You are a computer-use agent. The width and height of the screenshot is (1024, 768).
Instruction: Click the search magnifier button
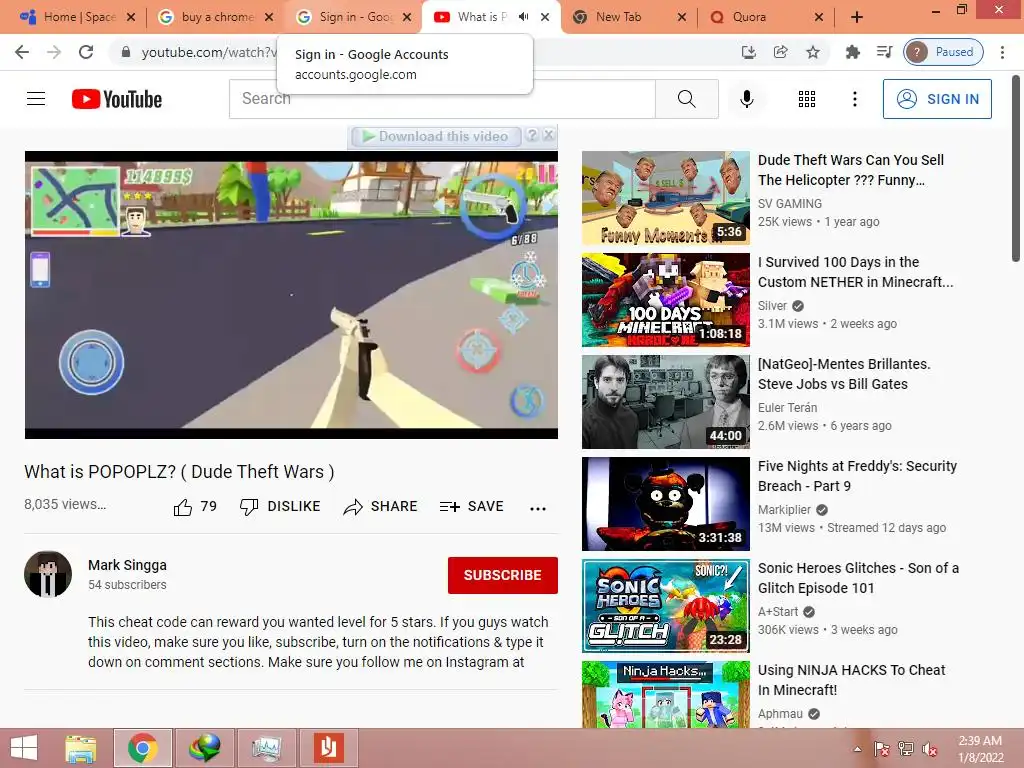(686, 99)
